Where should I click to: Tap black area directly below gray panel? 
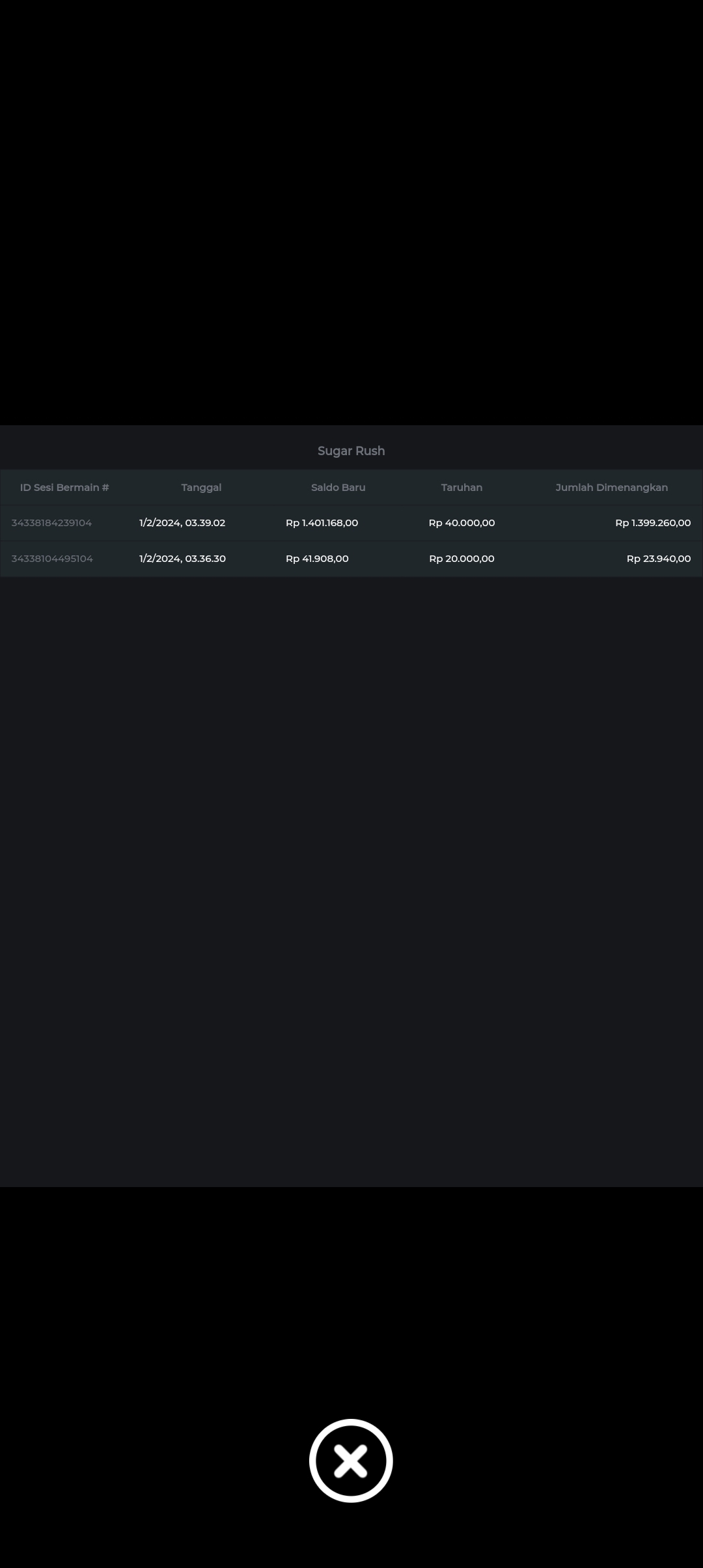pos(351,1270)
